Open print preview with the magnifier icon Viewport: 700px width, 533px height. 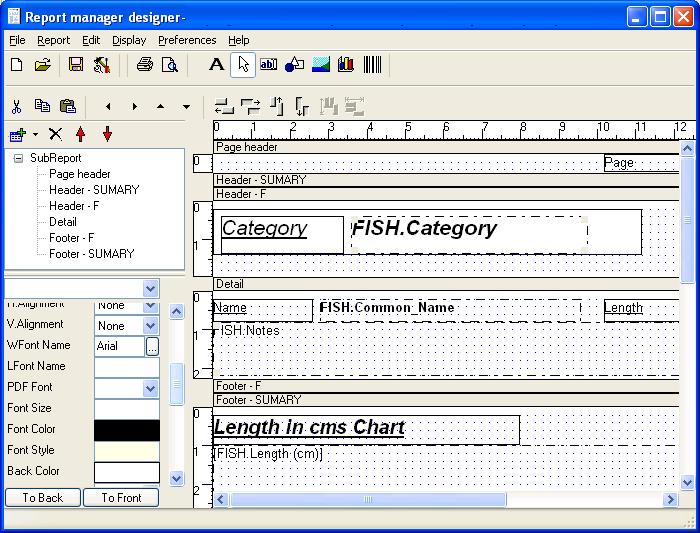point(170,65)
